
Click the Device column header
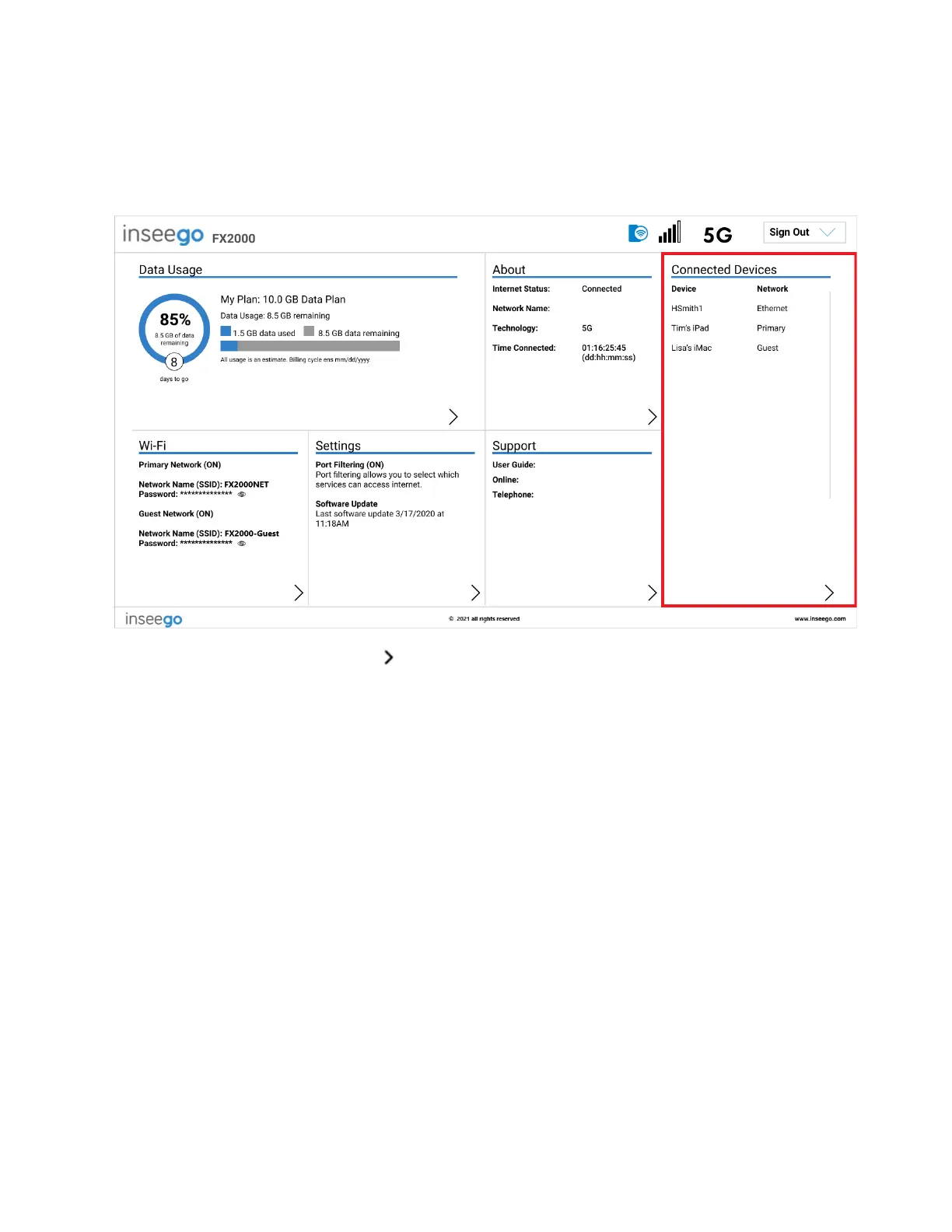pyautogui.click(x=684, y=289)
